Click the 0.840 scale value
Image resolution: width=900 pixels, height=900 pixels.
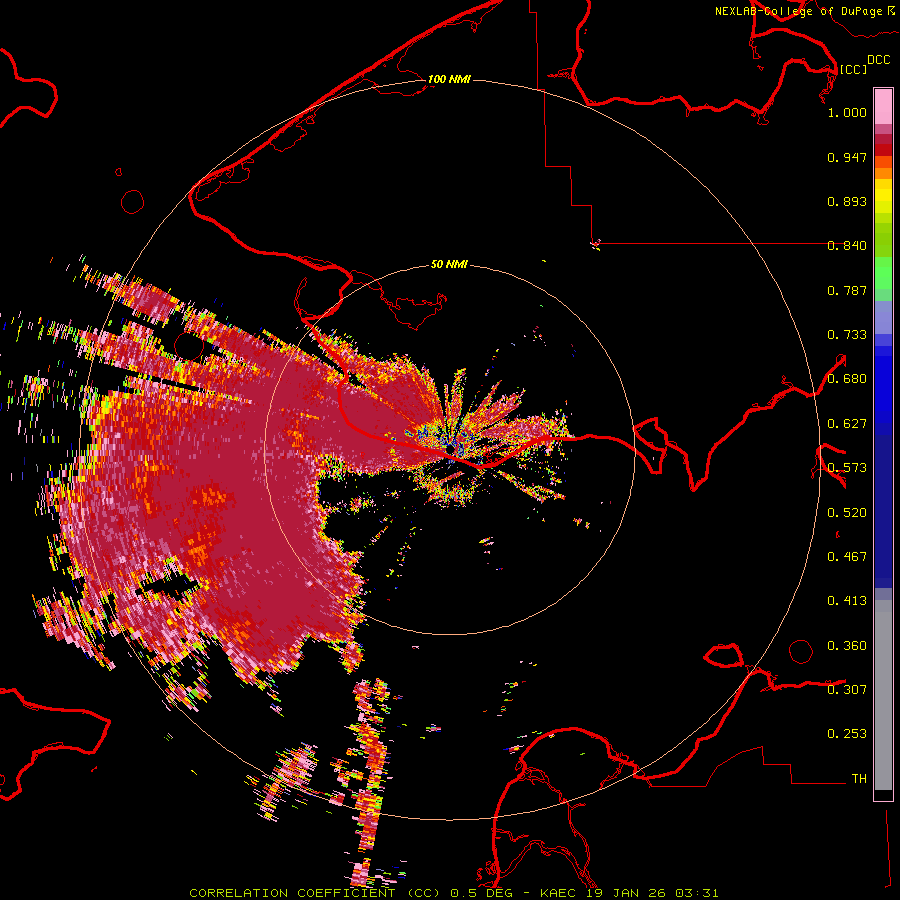tap(847, 246)
